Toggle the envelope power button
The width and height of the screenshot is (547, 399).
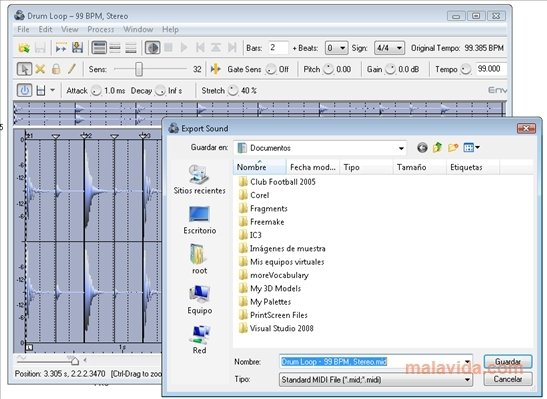24,91
